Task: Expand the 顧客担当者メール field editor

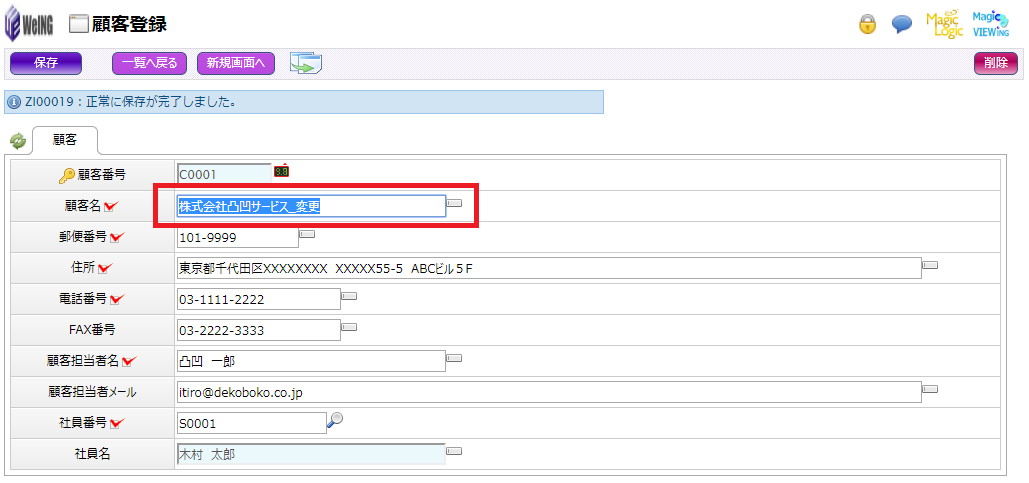Action: (930, 390)
